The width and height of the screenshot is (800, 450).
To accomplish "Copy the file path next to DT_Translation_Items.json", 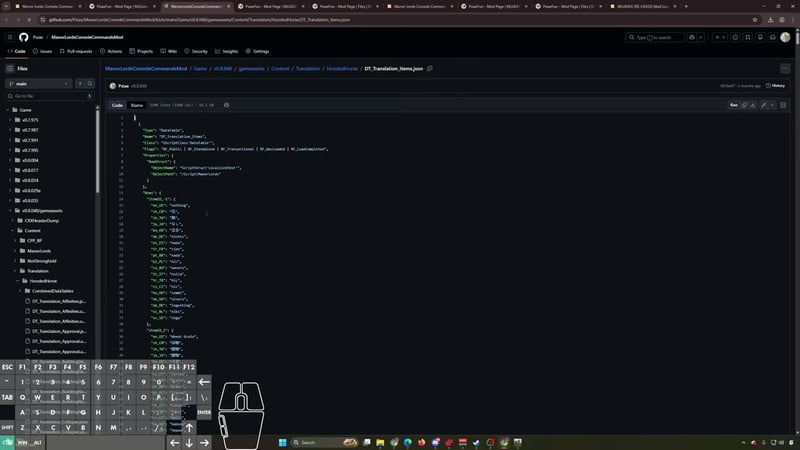I will coord(430,68).
